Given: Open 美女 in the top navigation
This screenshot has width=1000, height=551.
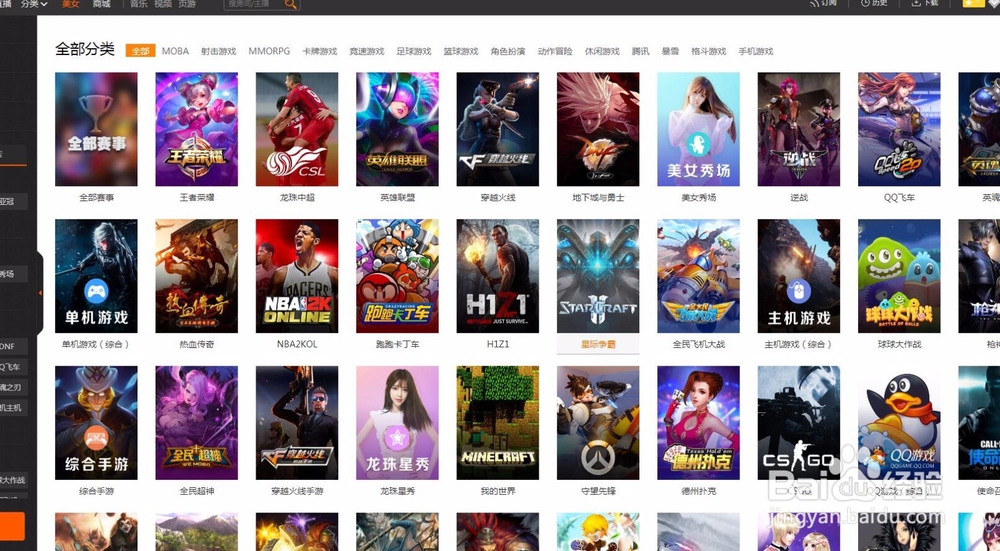Looking at the screenshot, I should [x=71, y=4].
